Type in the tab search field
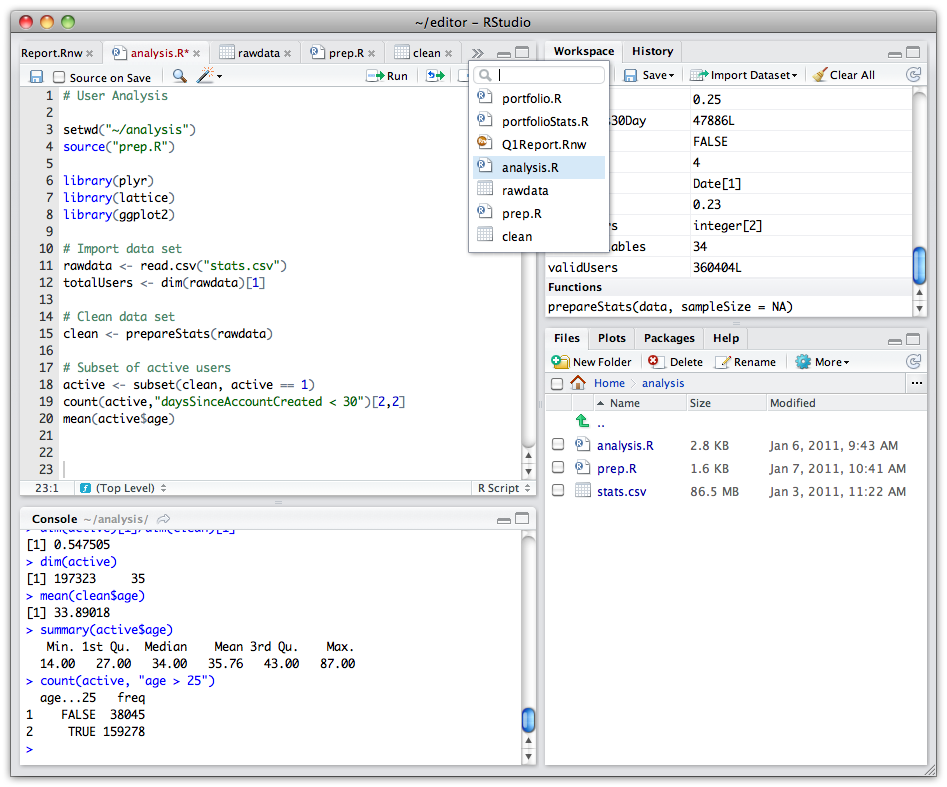This screenshot has width=947, height=787. coord(549,75)
